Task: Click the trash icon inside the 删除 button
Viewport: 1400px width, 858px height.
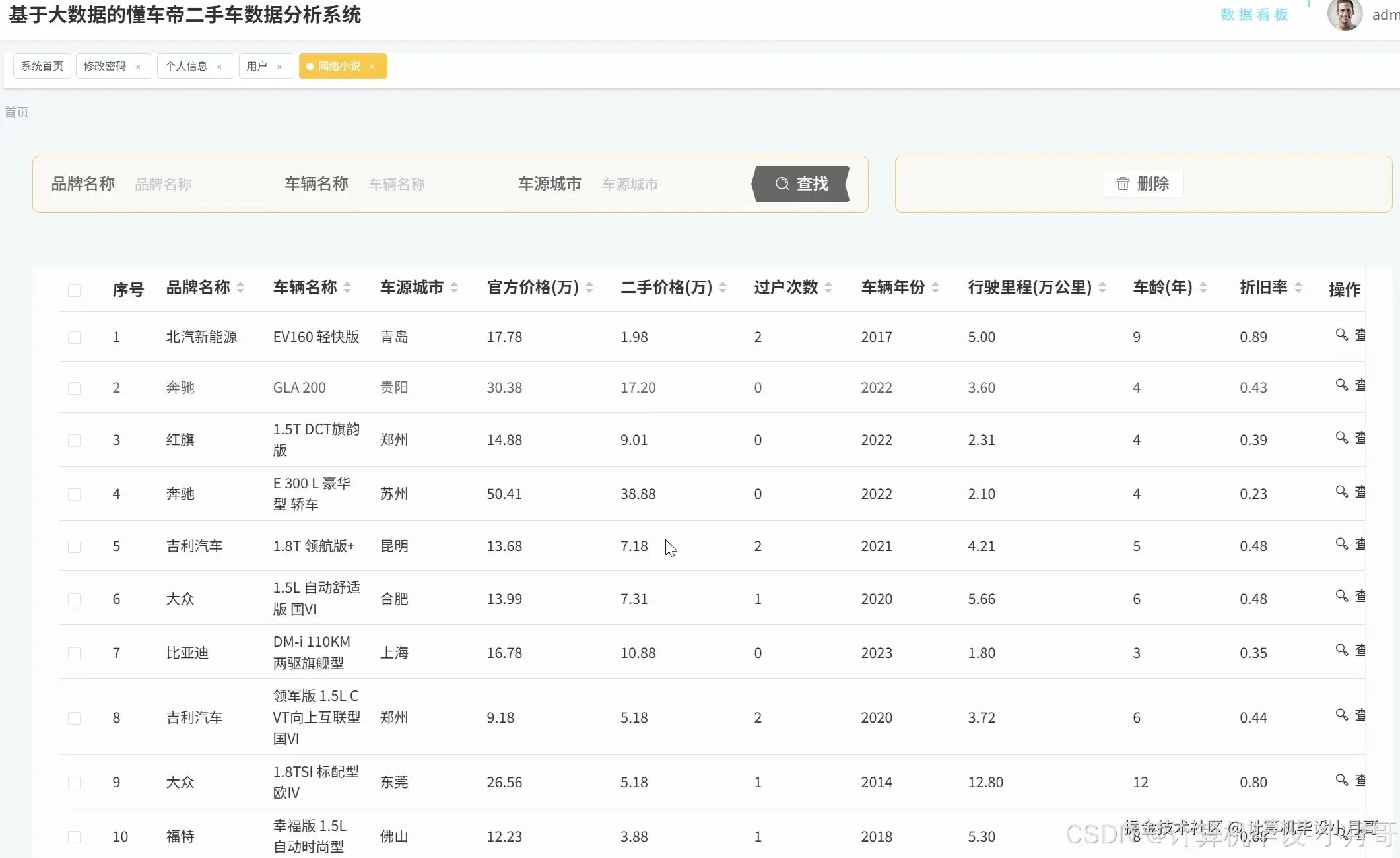Action: 1123,183
